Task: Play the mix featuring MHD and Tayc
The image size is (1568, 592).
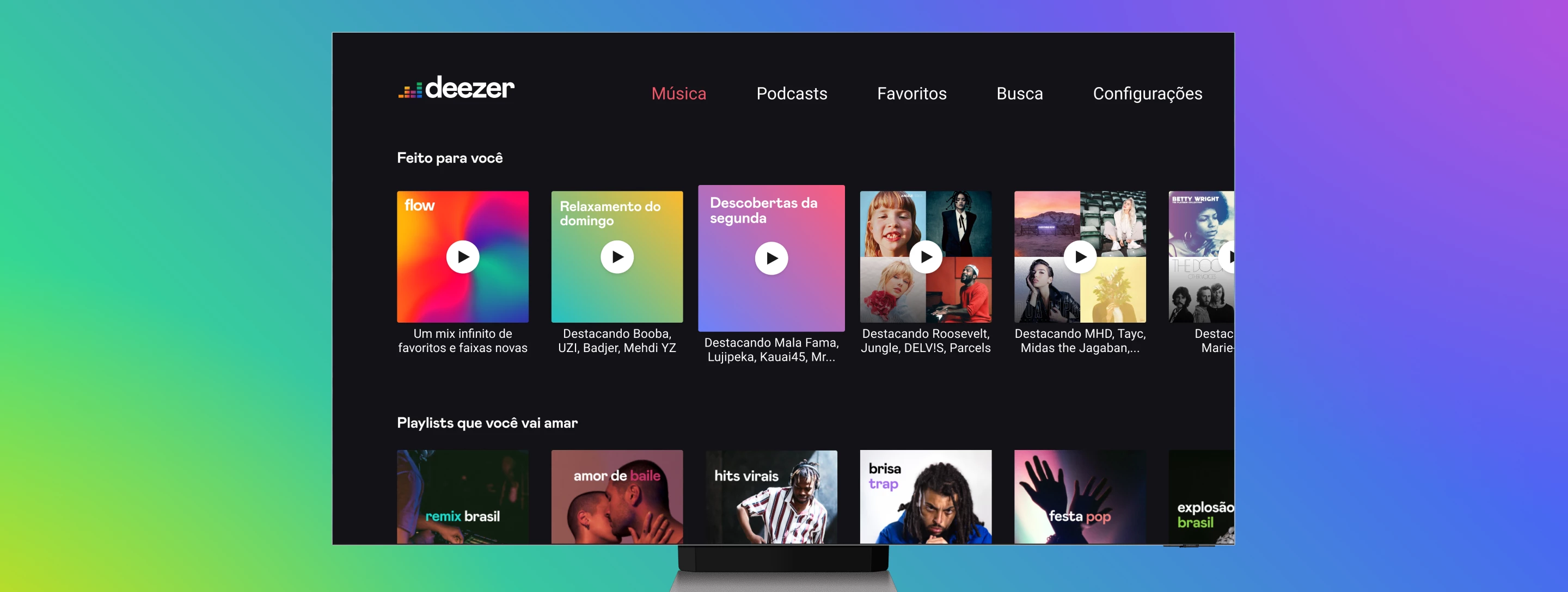Action: [1079, 256]
